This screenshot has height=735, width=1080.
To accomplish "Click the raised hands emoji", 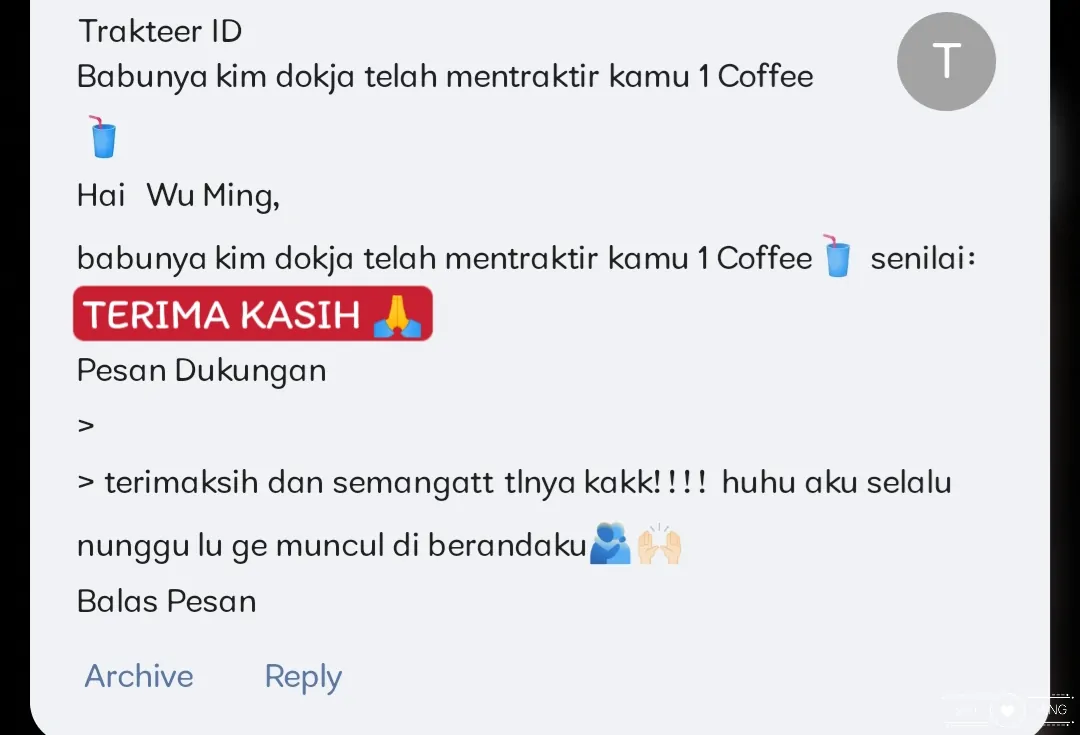I will pos(659,544).
